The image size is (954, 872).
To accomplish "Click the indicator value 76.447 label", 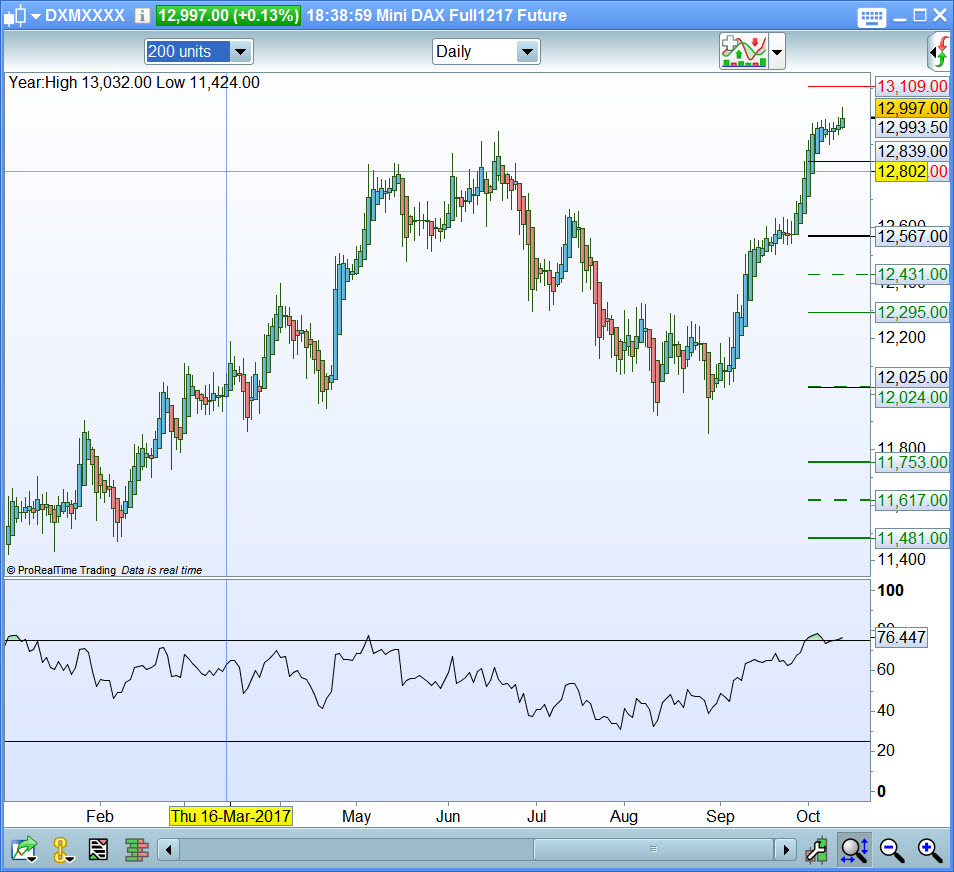I will click(901, 637).
